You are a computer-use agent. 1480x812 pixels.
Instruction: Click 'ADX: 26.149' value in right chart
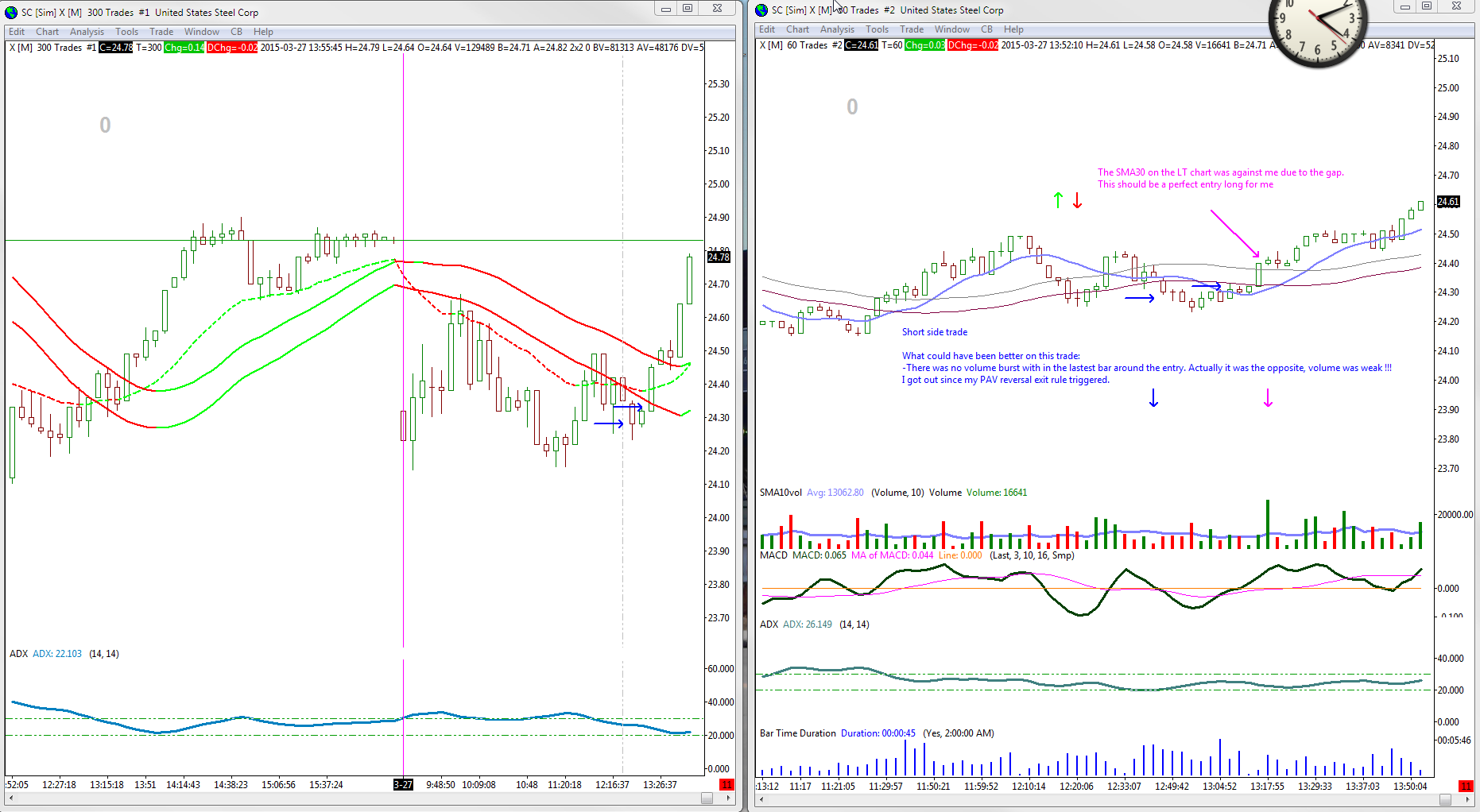[807, 624]
